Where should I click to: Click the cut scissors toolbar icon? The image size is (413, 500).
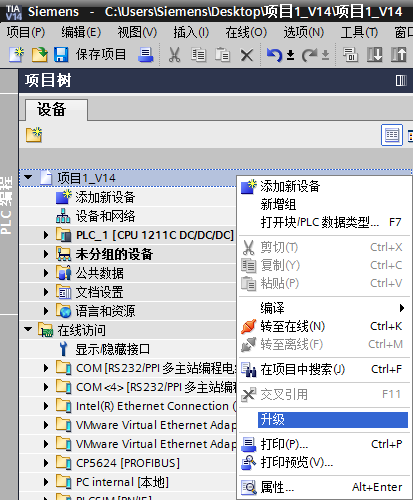point(174,55)
